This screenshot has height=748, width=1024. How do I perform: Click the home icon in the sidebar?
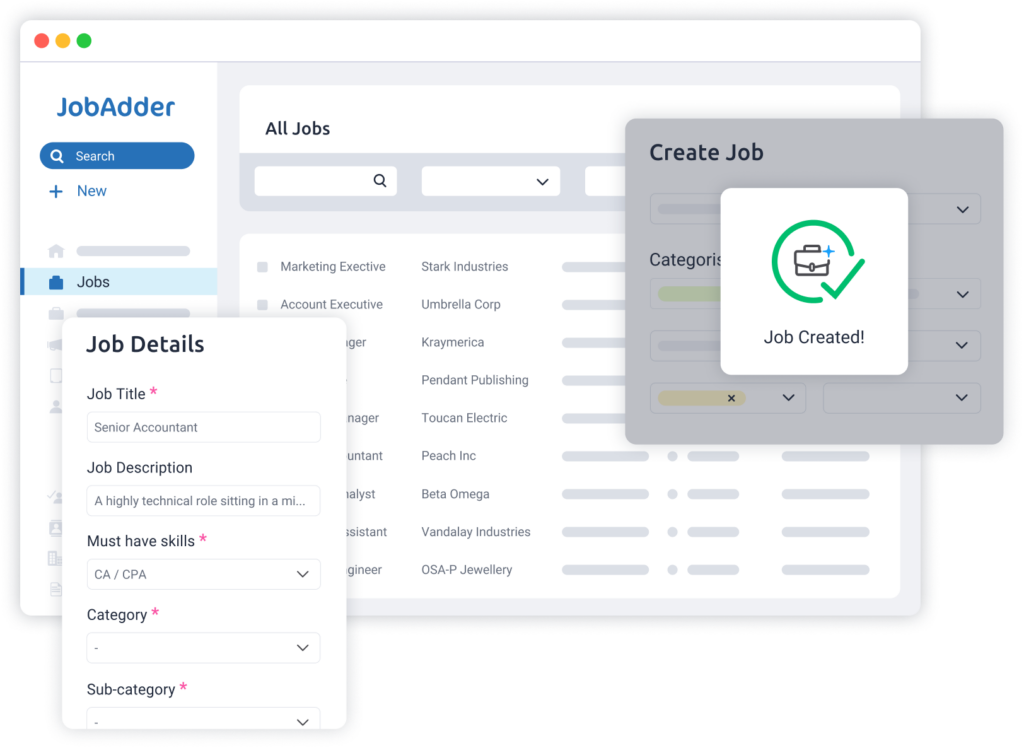pyautogui.click(x=56, y=251)
